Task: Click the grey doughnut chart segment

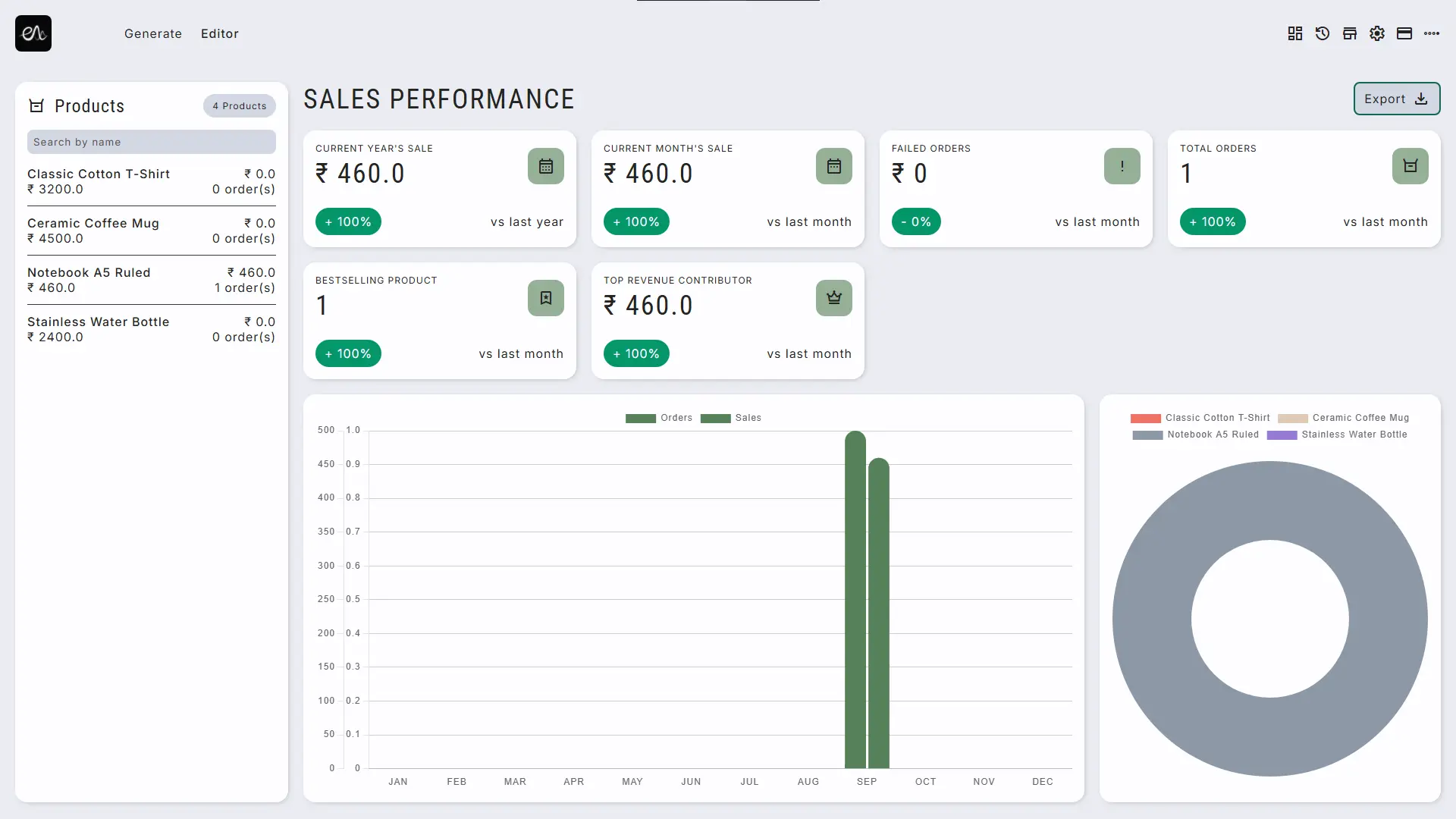Action: pos(1153,619)
